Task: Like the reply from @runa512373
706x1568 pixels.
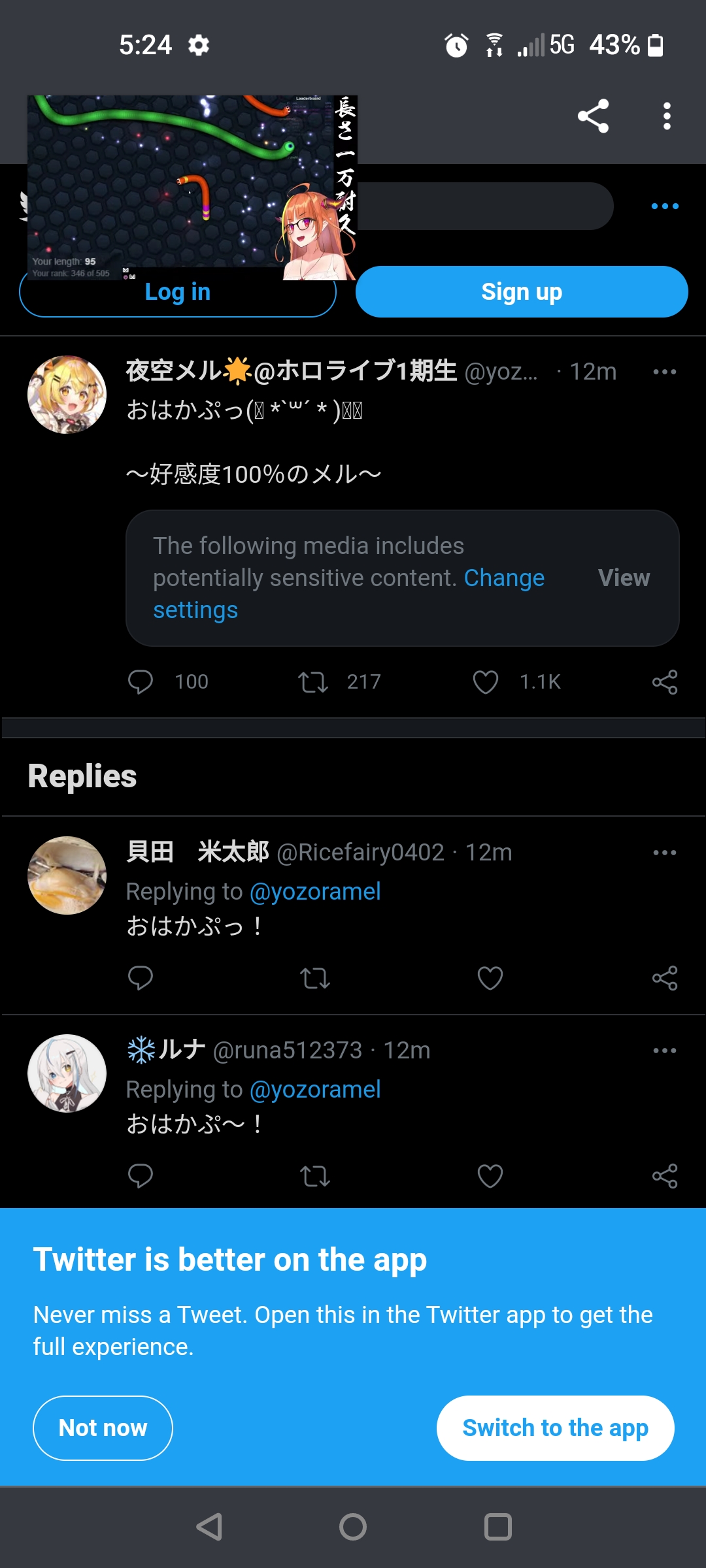Action: (490, 1176)
